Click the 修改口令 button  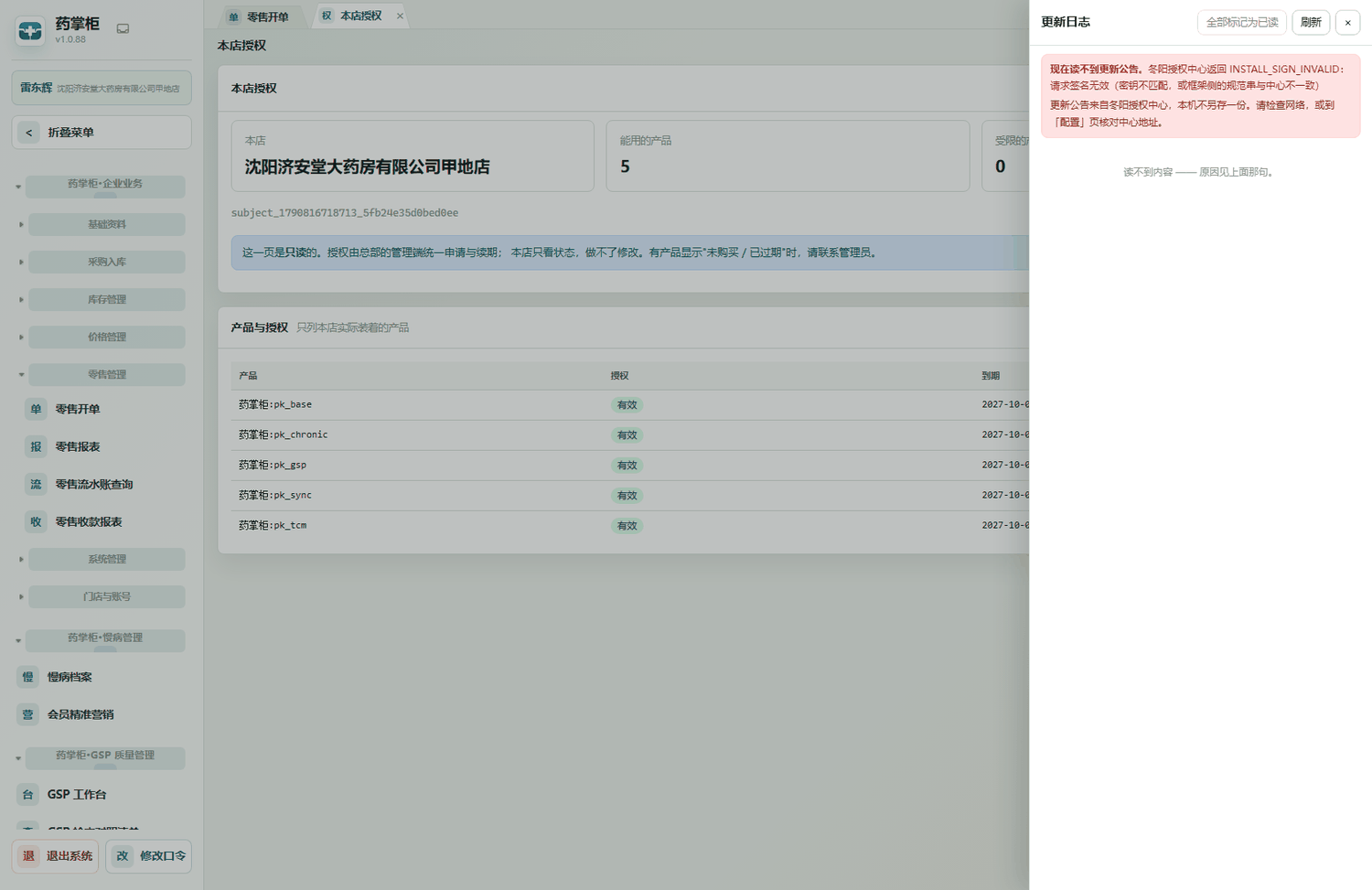pyautogui.click(x=148, y=856)
